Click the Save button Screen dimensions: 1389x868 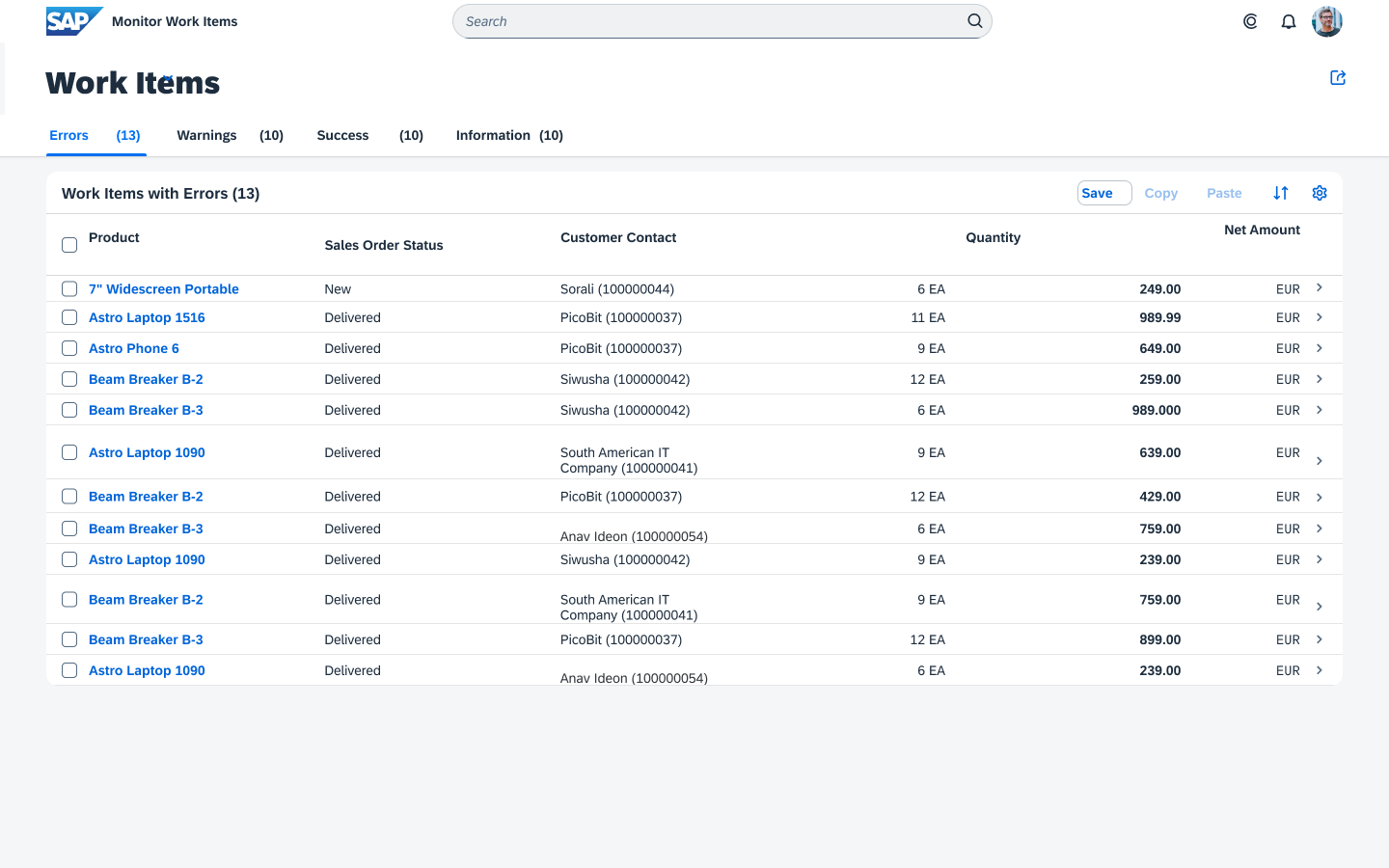(1104, 193)
